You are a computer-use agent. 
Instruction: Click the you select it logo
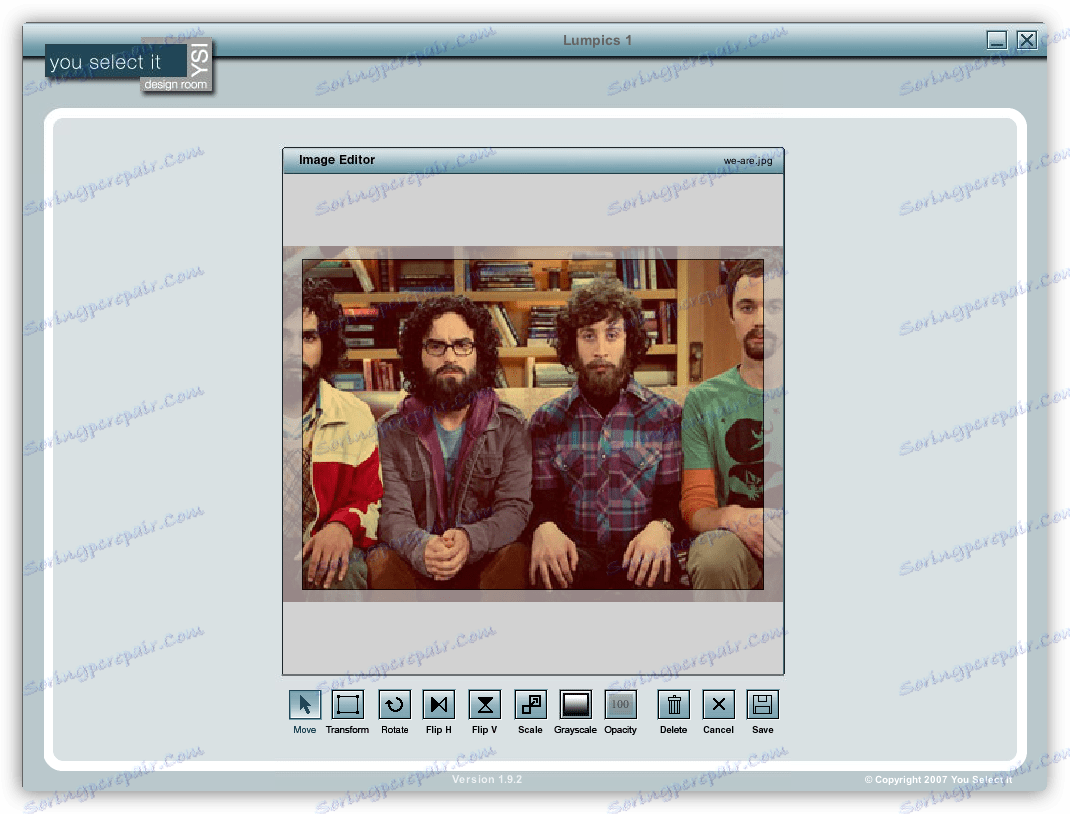coord(129,66)
